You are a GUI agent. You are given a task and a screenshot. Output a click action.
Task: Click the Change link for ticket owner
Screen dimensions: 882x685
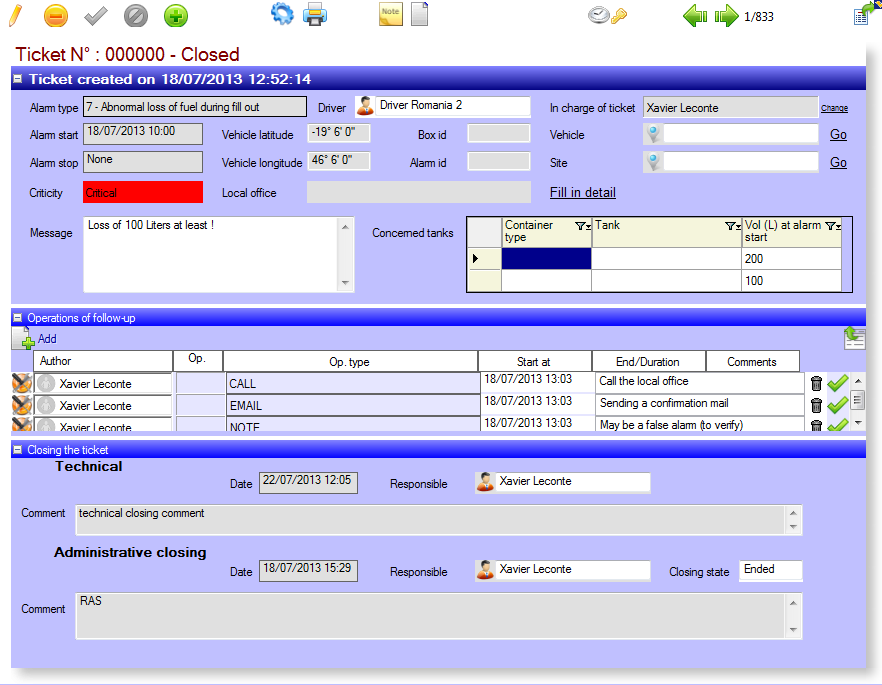[x=834, y=108]
